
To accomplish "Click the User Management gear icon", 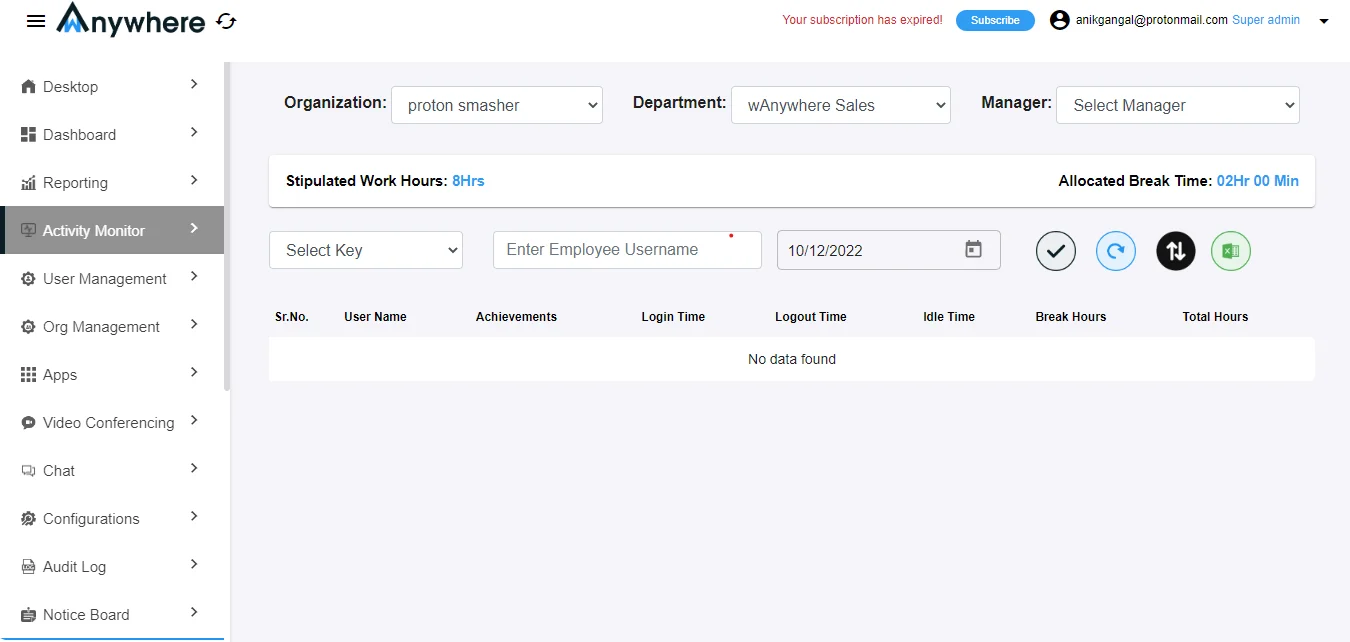I will 28,279.
